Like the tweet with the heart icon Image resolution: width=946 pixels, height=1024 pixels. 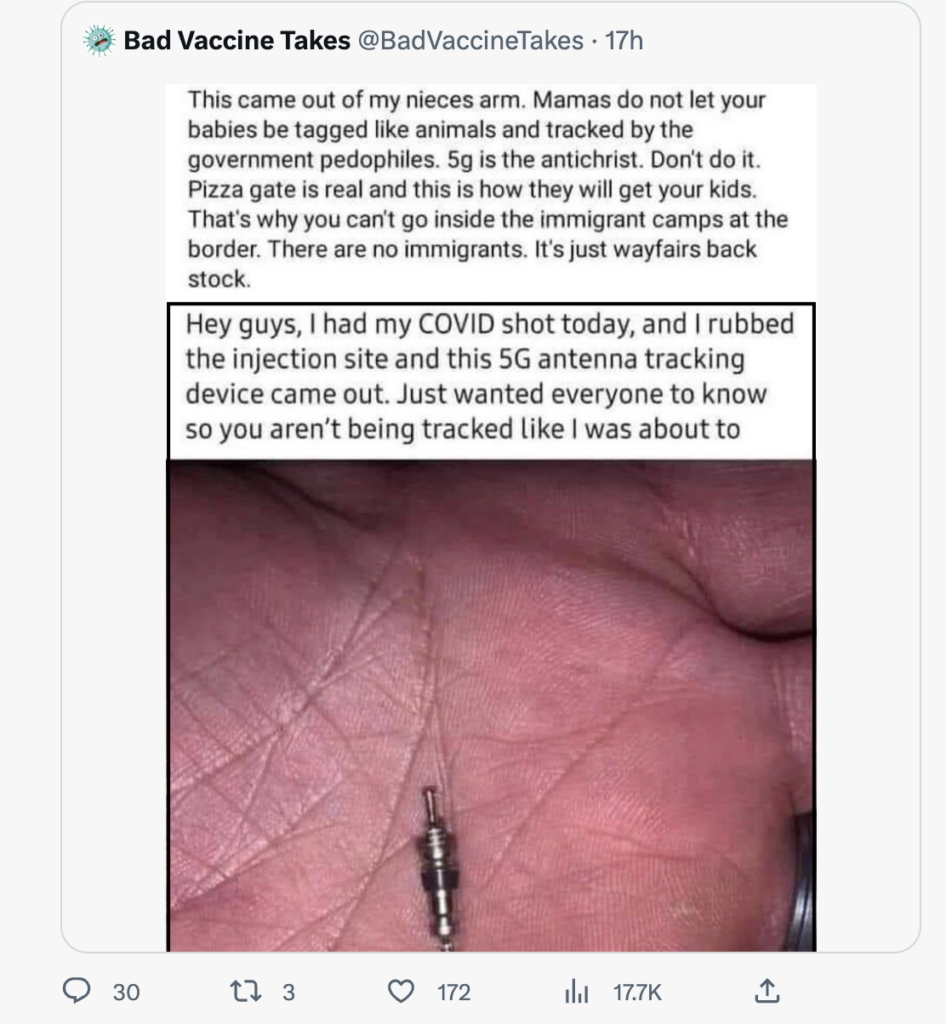[x=401, y=991]
